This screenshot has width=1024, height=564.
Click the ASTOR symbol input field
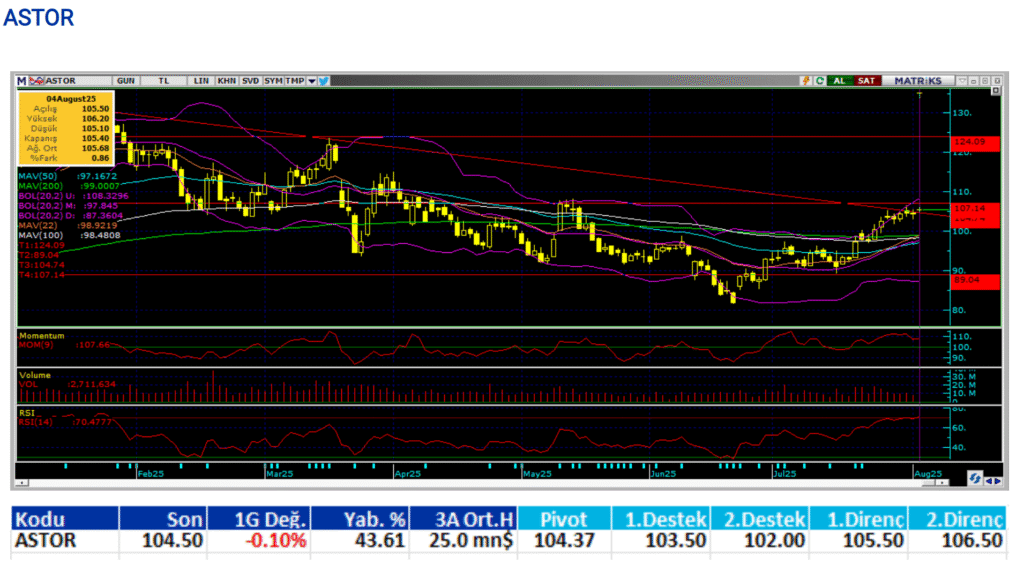(77, 81)
